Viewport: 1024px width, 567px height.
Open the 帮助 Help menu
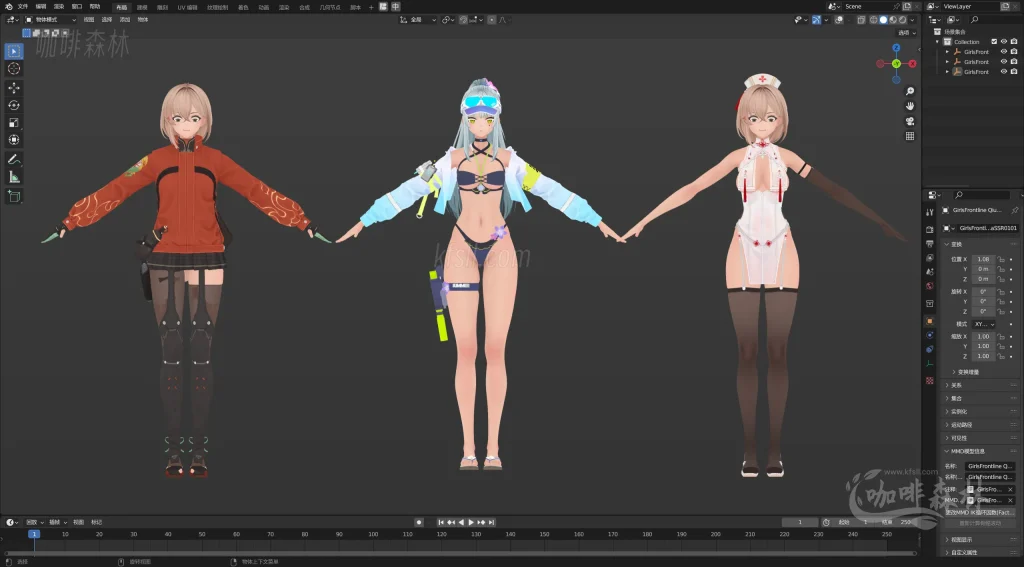pyautogui.click(x=95, y=7)
